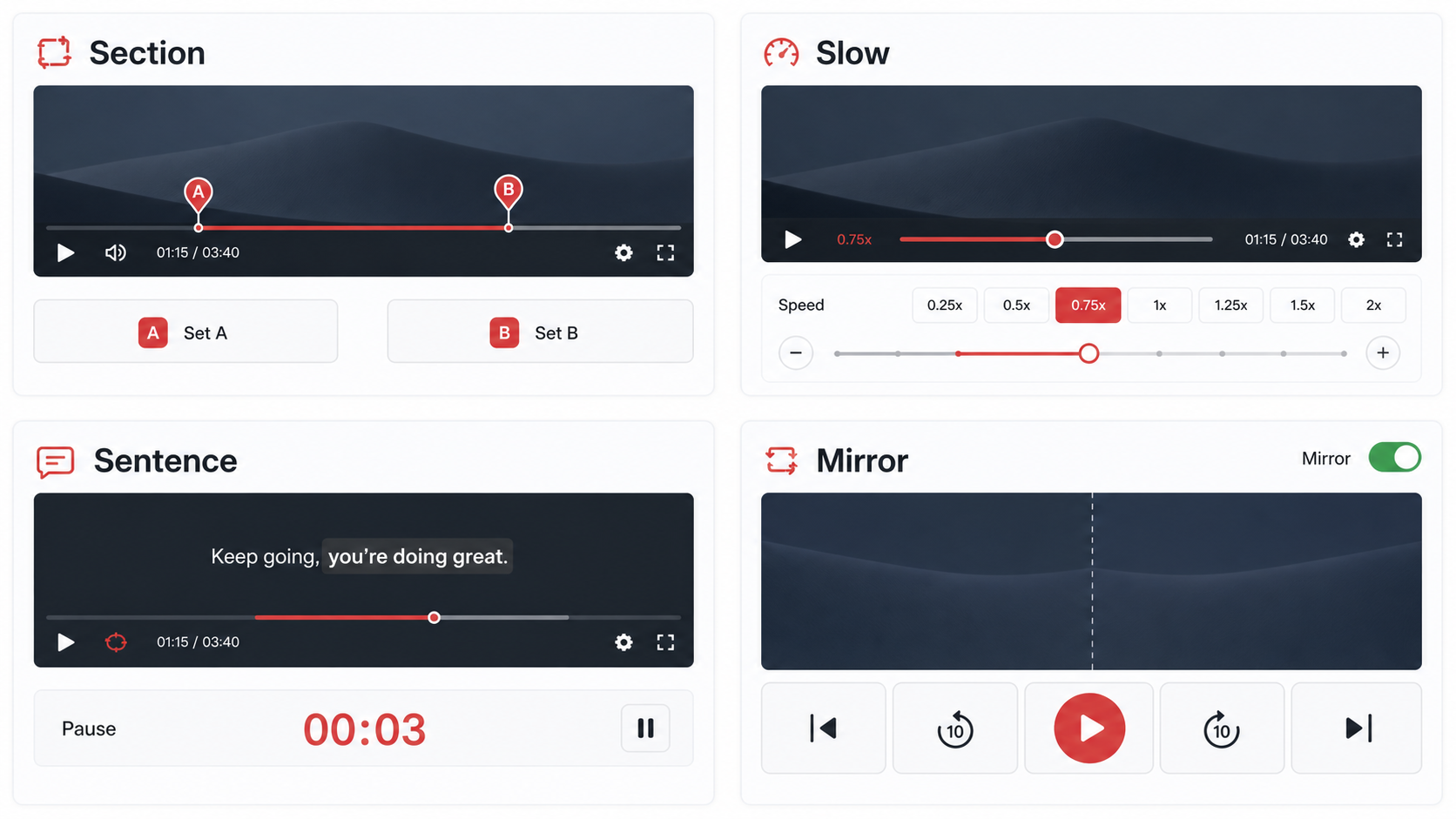Decrease speed with minus button
Screen dimensions: 1456x819
point(796,353)
